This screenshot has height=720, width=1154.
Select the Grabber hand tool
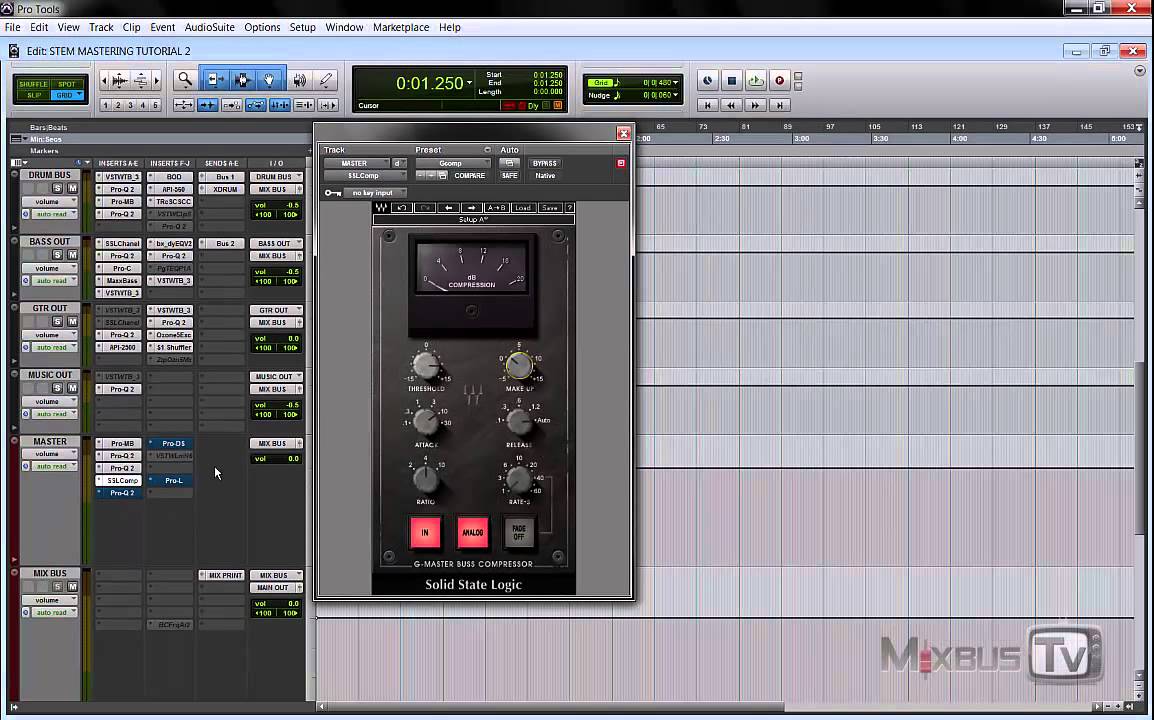coord(270,80)
